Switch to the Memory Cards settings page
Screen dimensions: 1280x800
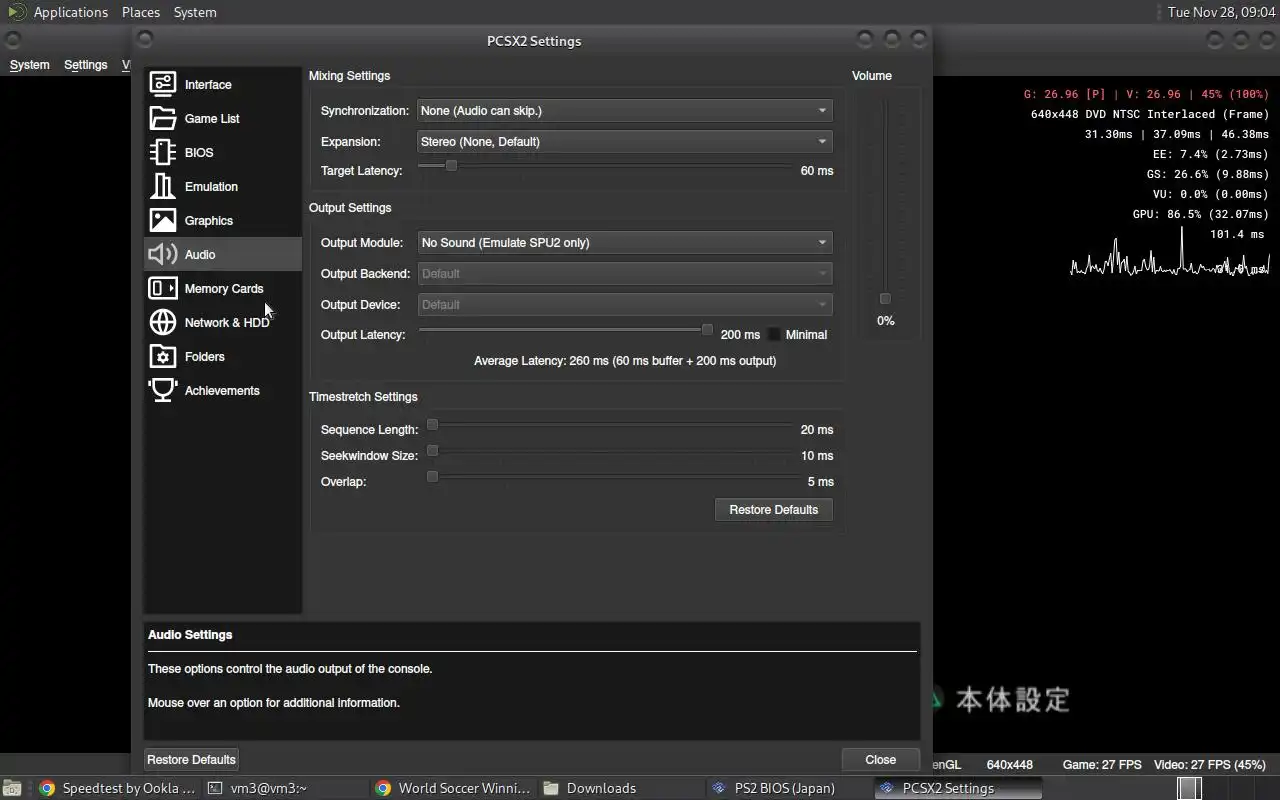click(223, 288)
